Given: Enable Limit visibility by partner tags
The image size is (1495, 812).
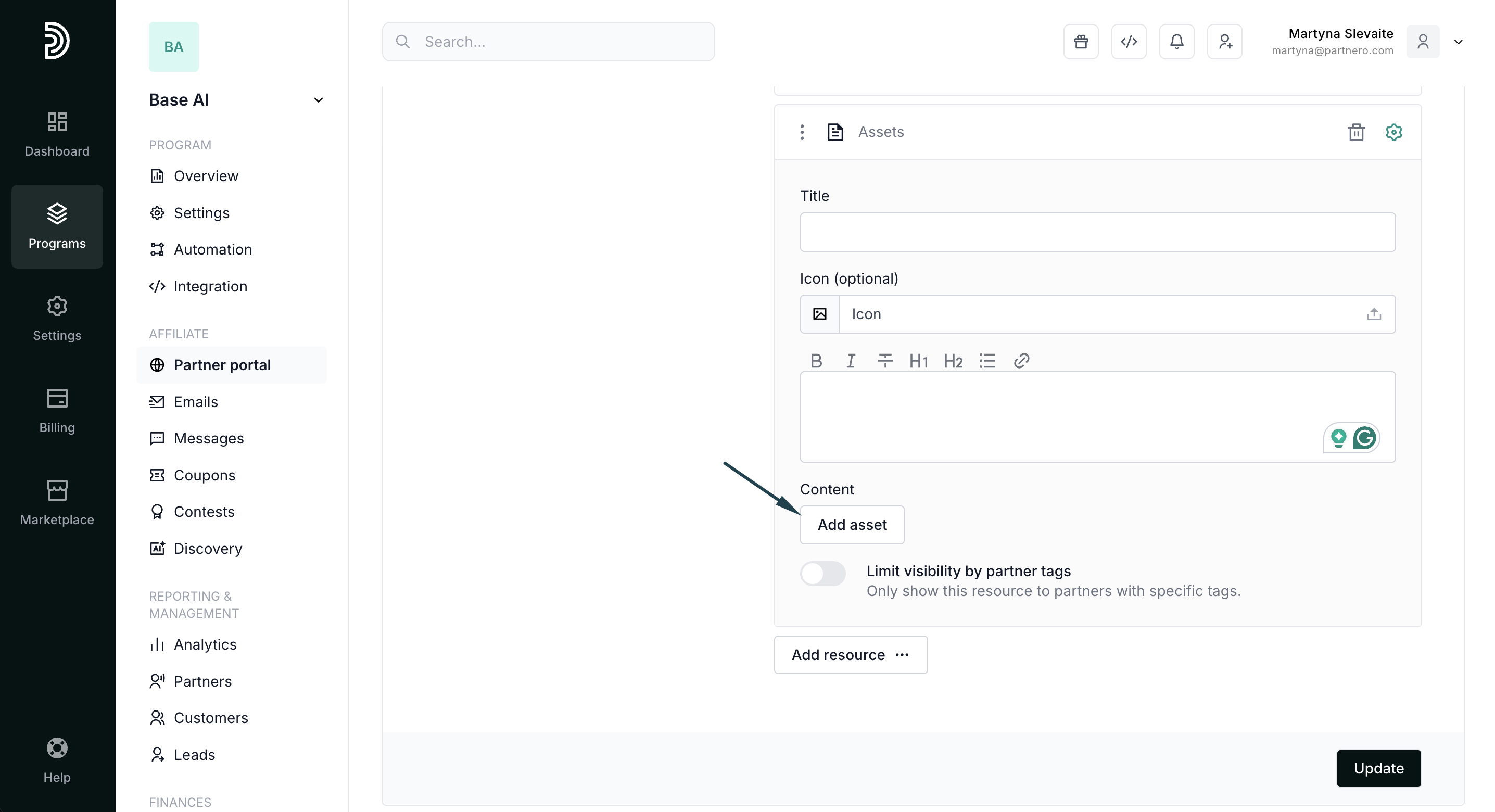Looking at the screenshot, I should pos(822,574).
